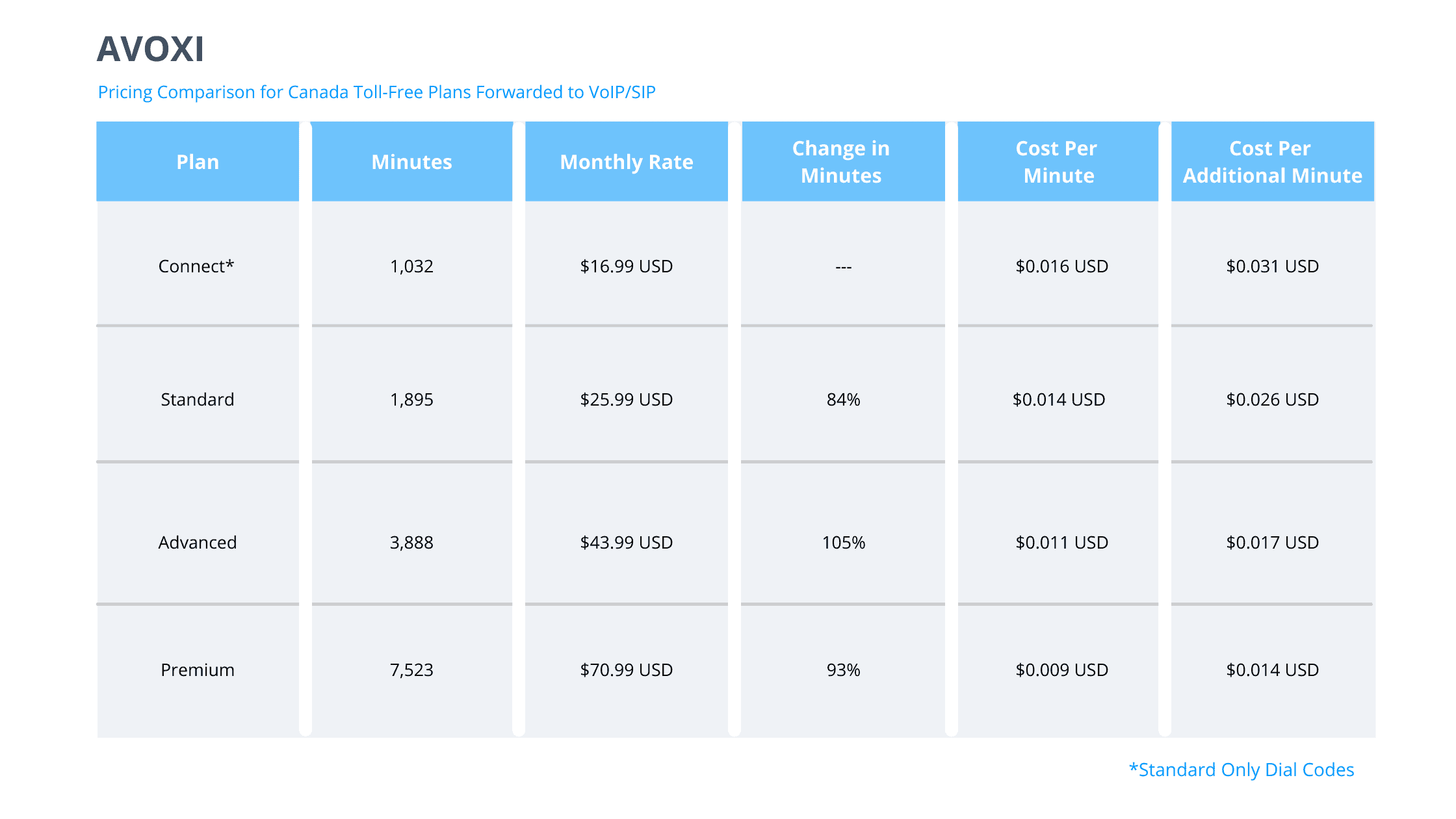
Task: Click the Monthly Rate column header
Action: pyautogui.click(x=626, y=162)
